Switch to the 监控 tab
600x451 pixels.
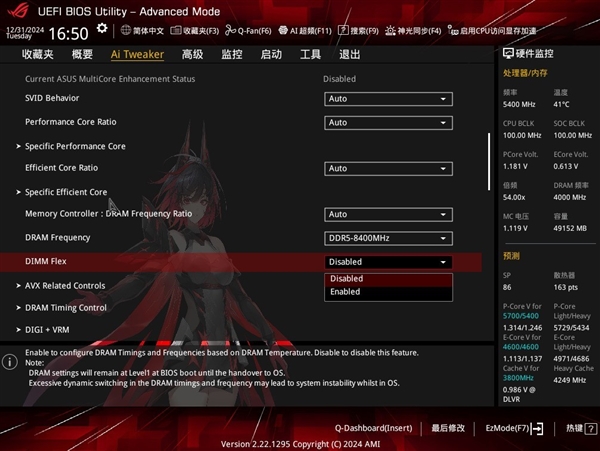pos(232,54)
